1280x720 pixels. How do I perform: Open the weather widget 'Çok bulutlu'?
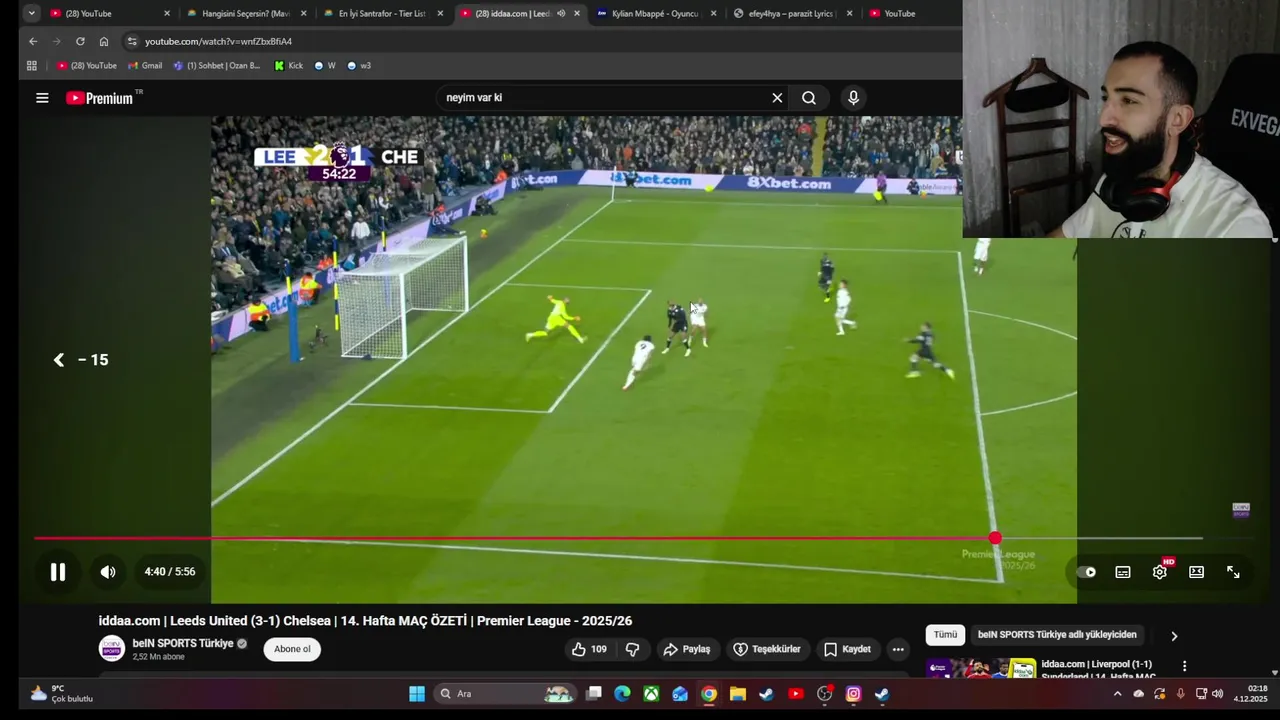tap(61, 694)
